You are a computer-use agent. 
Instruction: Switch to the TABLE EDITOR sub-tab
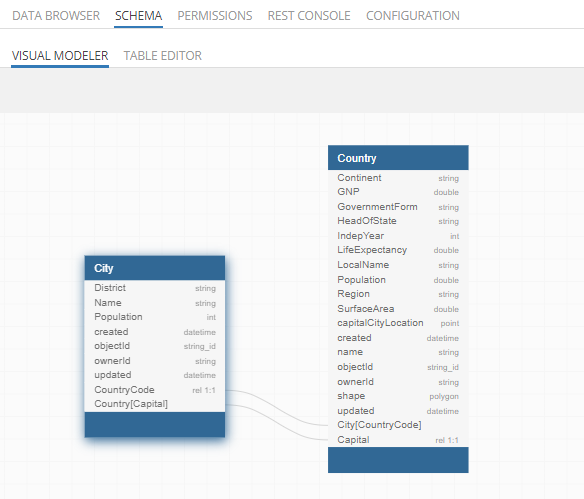point(162,56)
